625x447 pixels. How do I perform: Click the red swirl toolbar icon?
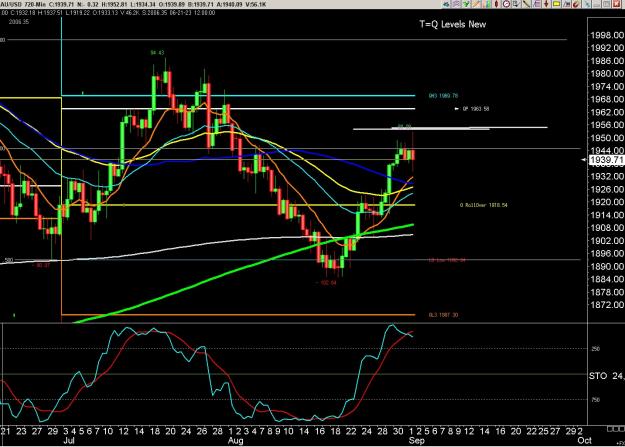(x=576, y=4)
